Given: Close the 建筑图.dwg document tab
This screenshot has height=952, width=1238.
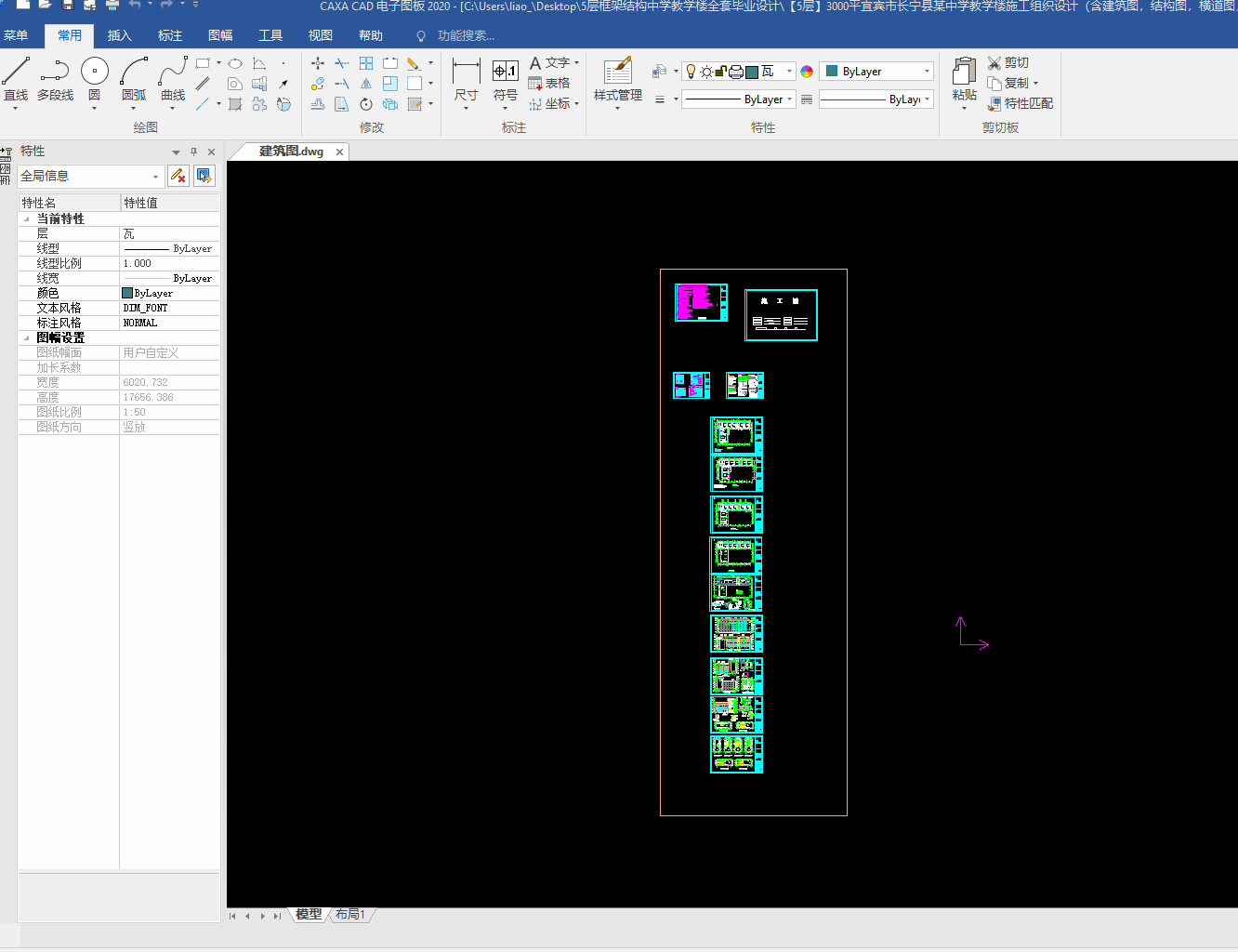Looking at the screenshot, I should (339, 152).
